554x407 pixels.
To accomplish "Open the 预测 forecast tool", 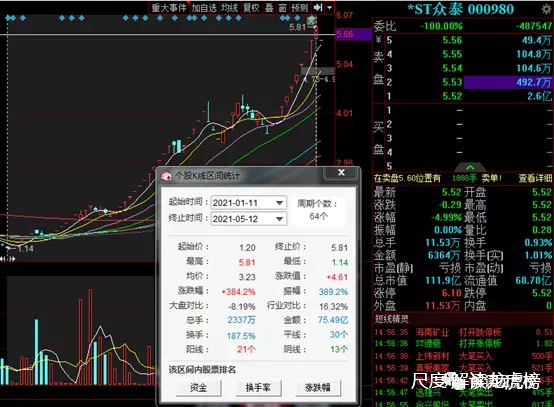I will click(300, 8).
